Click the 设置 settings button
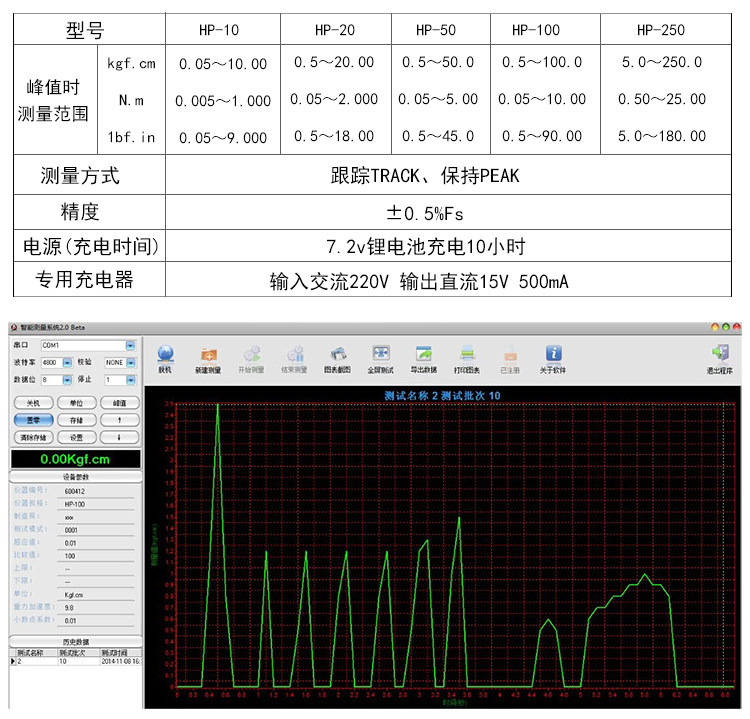 click(77, 437)
